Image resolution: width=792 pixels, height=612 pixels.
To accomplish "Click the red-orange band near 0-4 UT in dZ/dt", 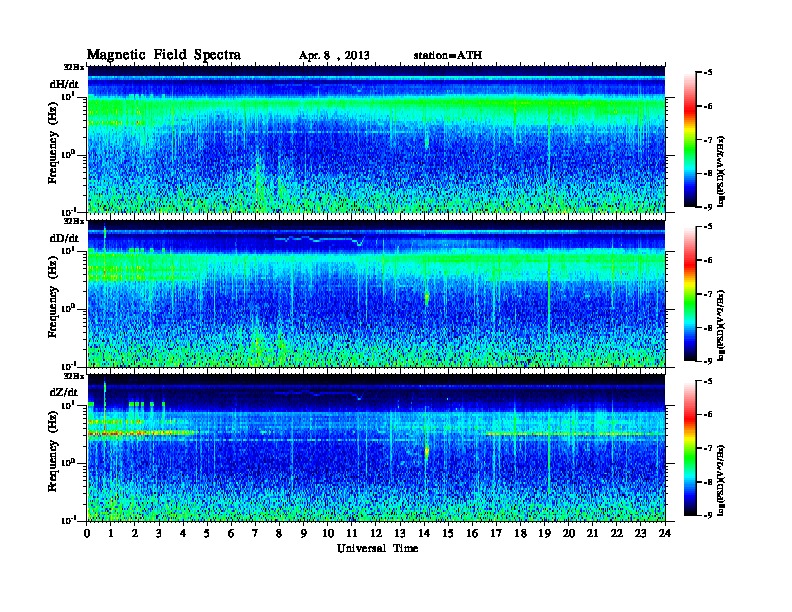I will [141, 433].
